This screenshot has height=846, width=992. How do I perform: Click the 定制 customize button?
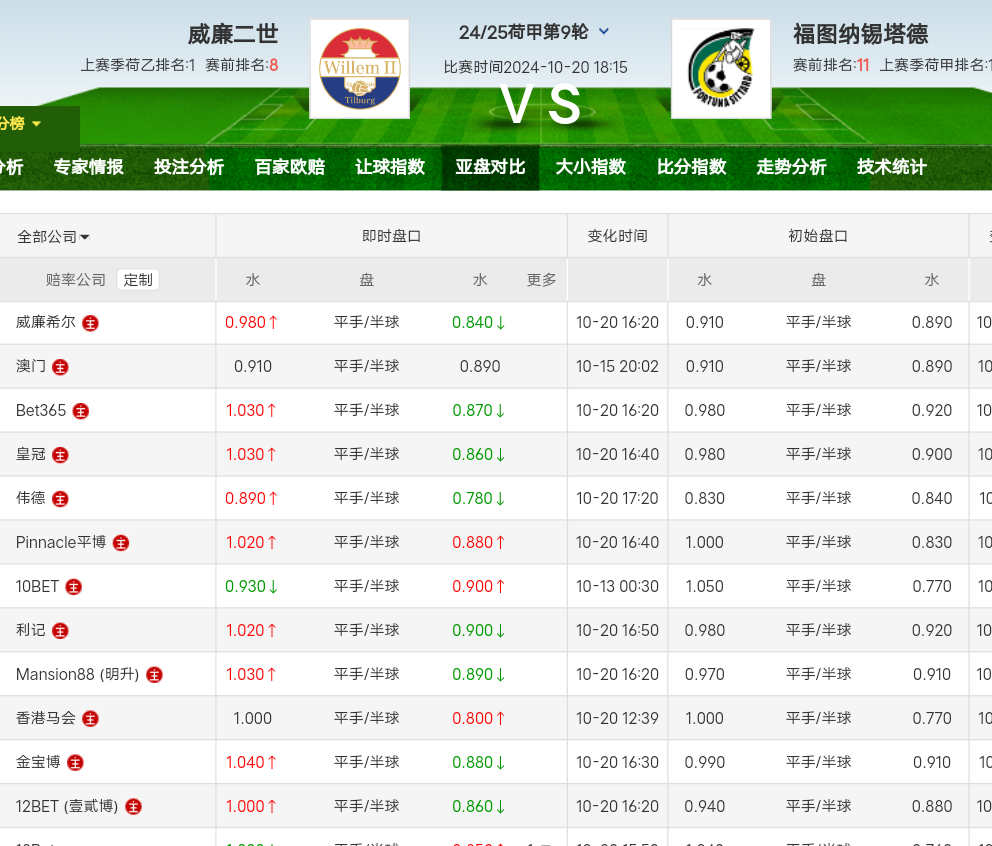(x=138, y=280)
